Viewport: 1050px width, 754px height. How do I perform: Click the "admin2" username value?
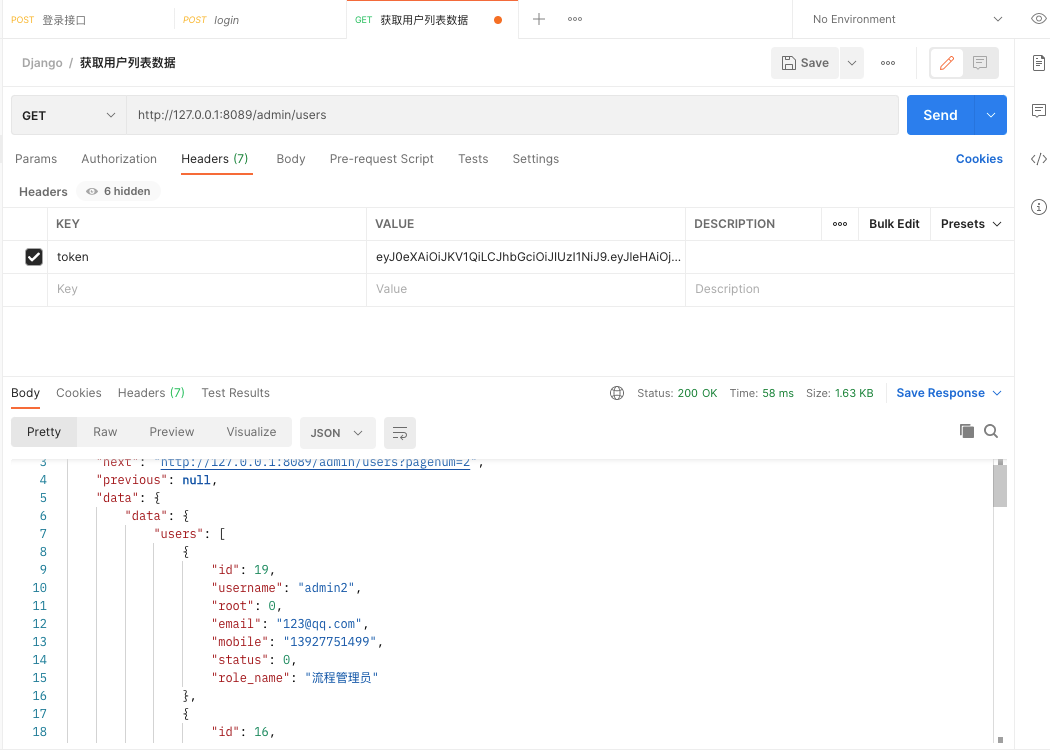point(326,588)
